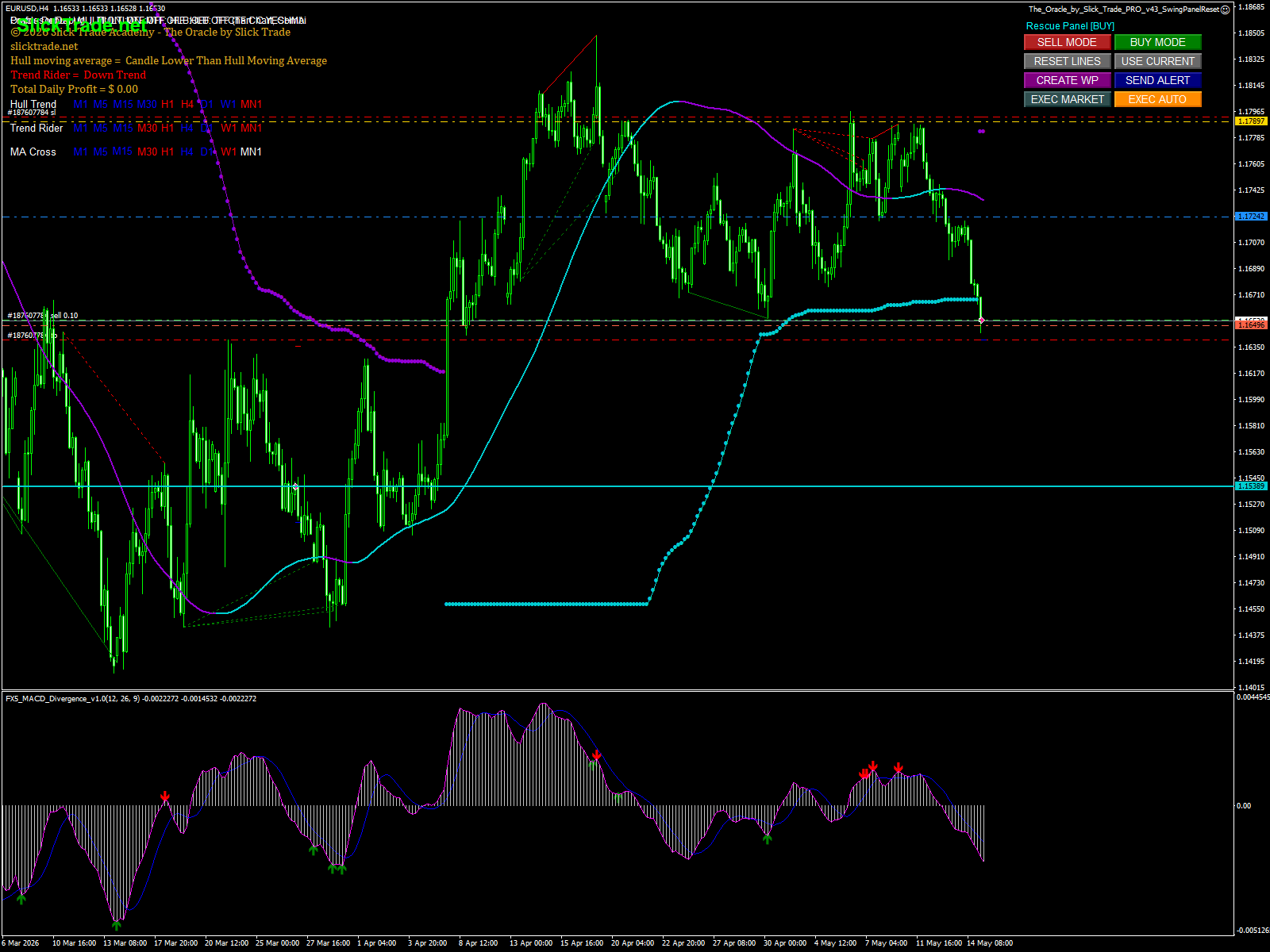1270x952 pixels.
Task: Click the USE CURRENT button
Action: 1157,61
